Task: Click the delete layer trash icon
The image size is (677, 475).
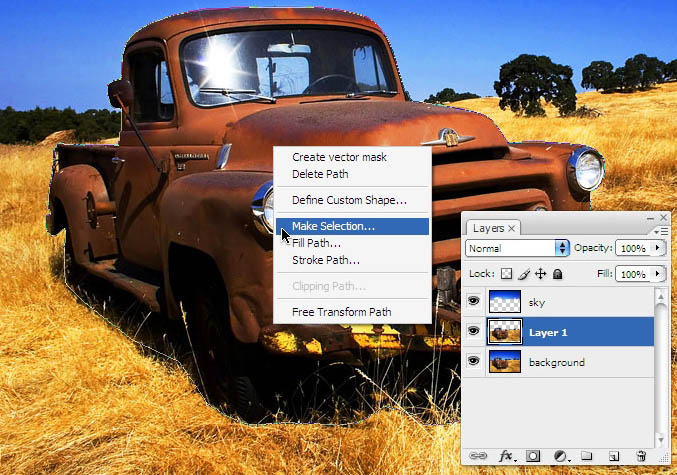Action: 641,456
